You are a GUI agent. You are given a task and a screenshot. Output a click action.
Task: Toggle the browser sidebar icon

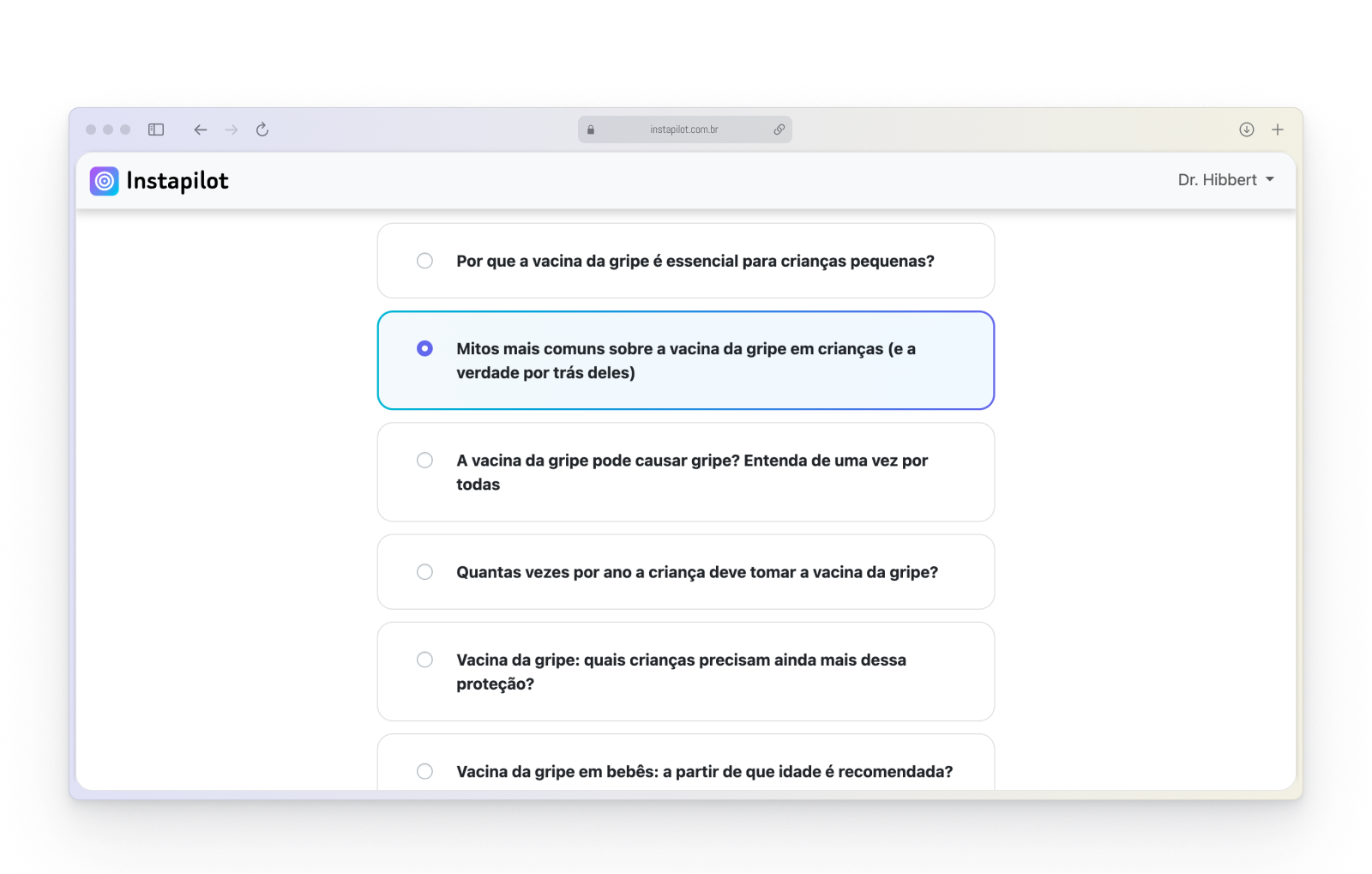(156, 130)
